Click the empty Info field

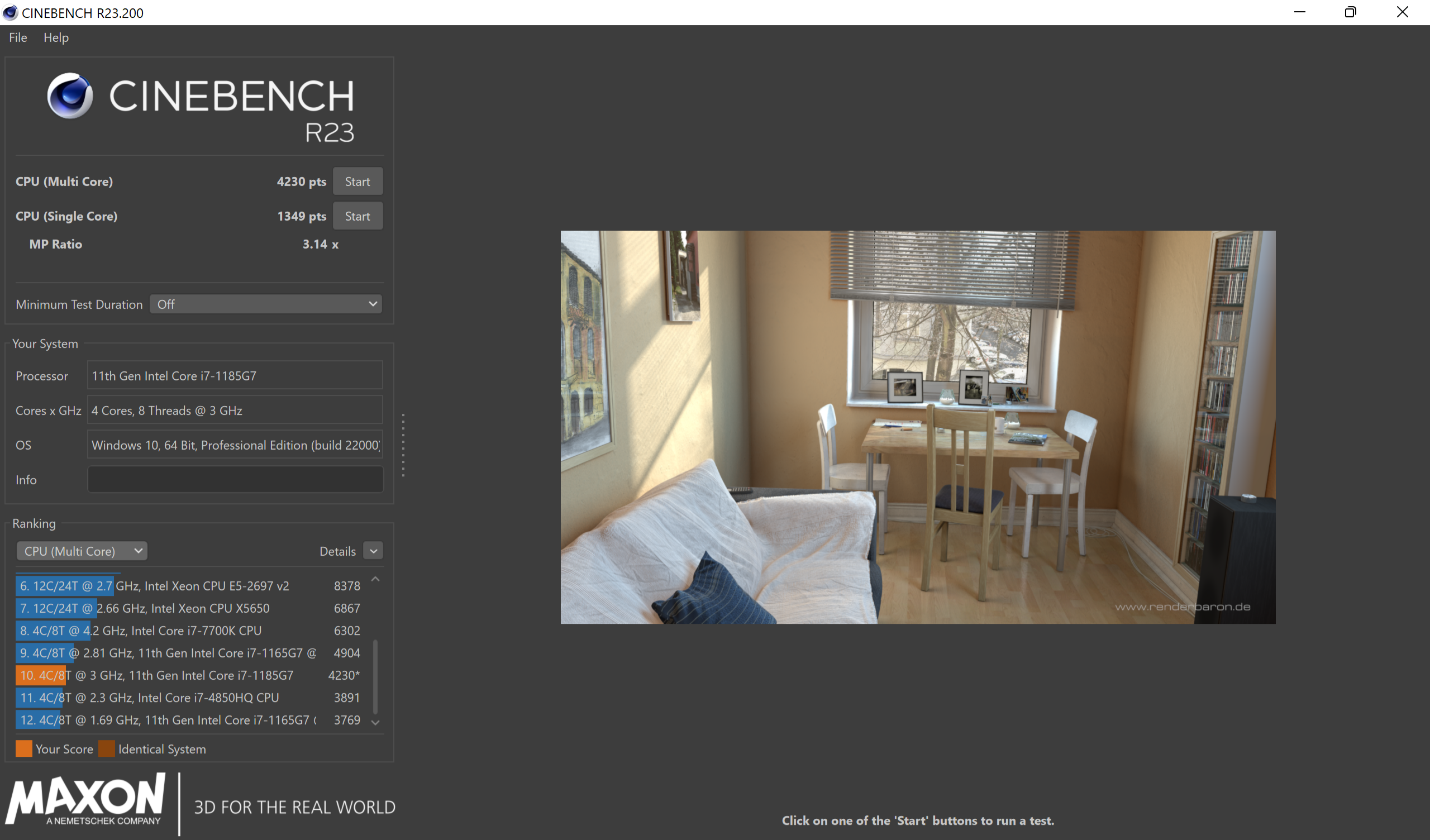point(235,480)
